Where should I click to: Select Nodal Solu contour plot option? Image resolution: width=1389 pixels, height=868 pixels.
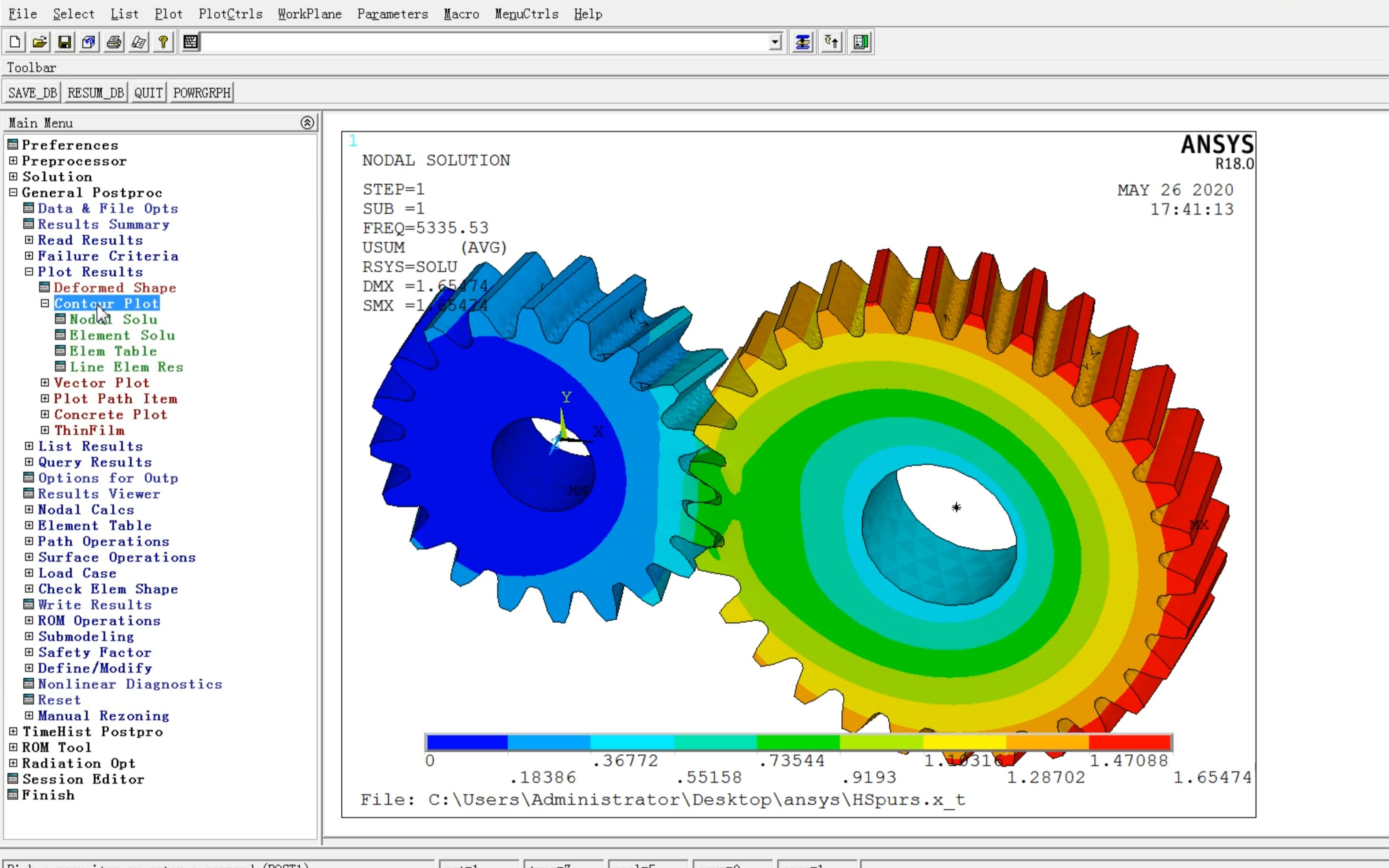(113, 319)
